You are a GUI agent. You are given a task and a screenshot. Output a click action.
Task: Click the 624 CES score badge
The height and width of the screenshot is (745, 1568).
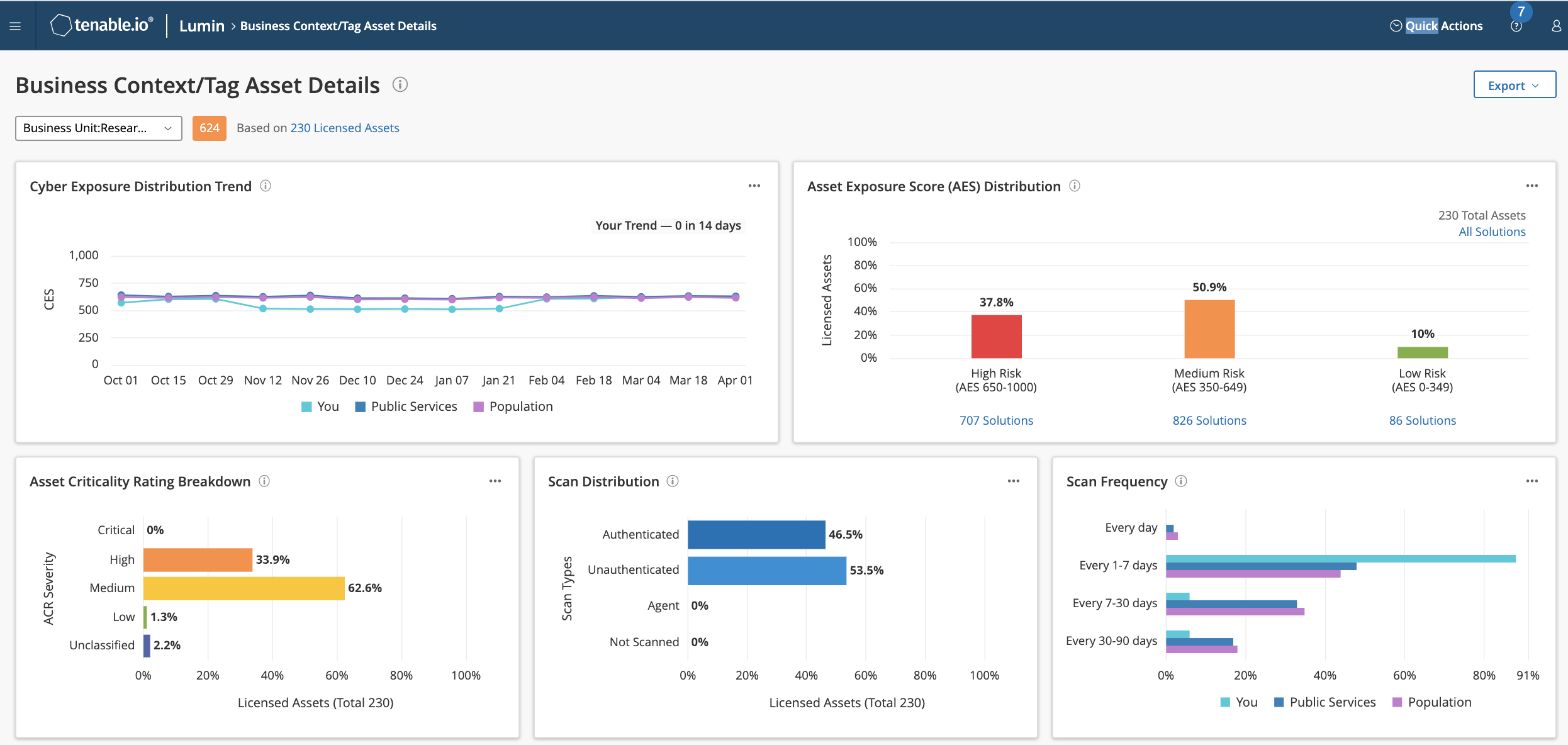click(x=209, y=128)
